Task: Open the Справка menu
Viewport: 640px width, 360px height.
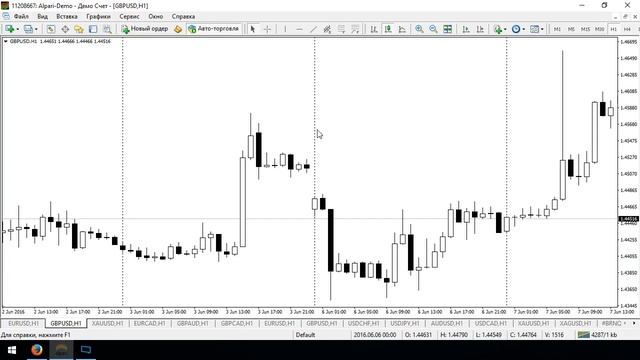Action: pyautogui.click(x=183, y=16)
